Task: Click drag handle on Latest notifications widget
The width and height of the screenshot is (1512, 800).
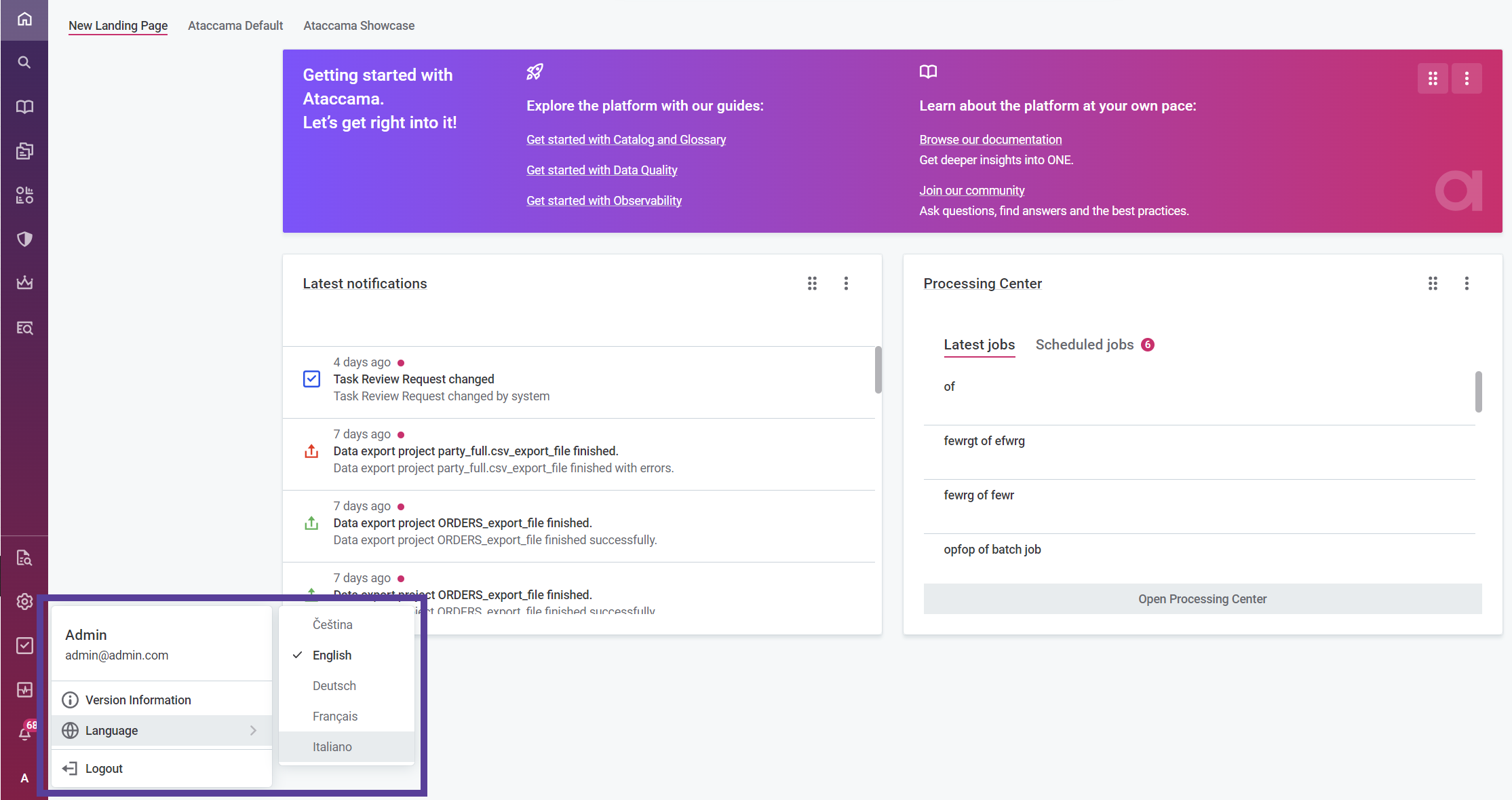Action: point(812,284)
